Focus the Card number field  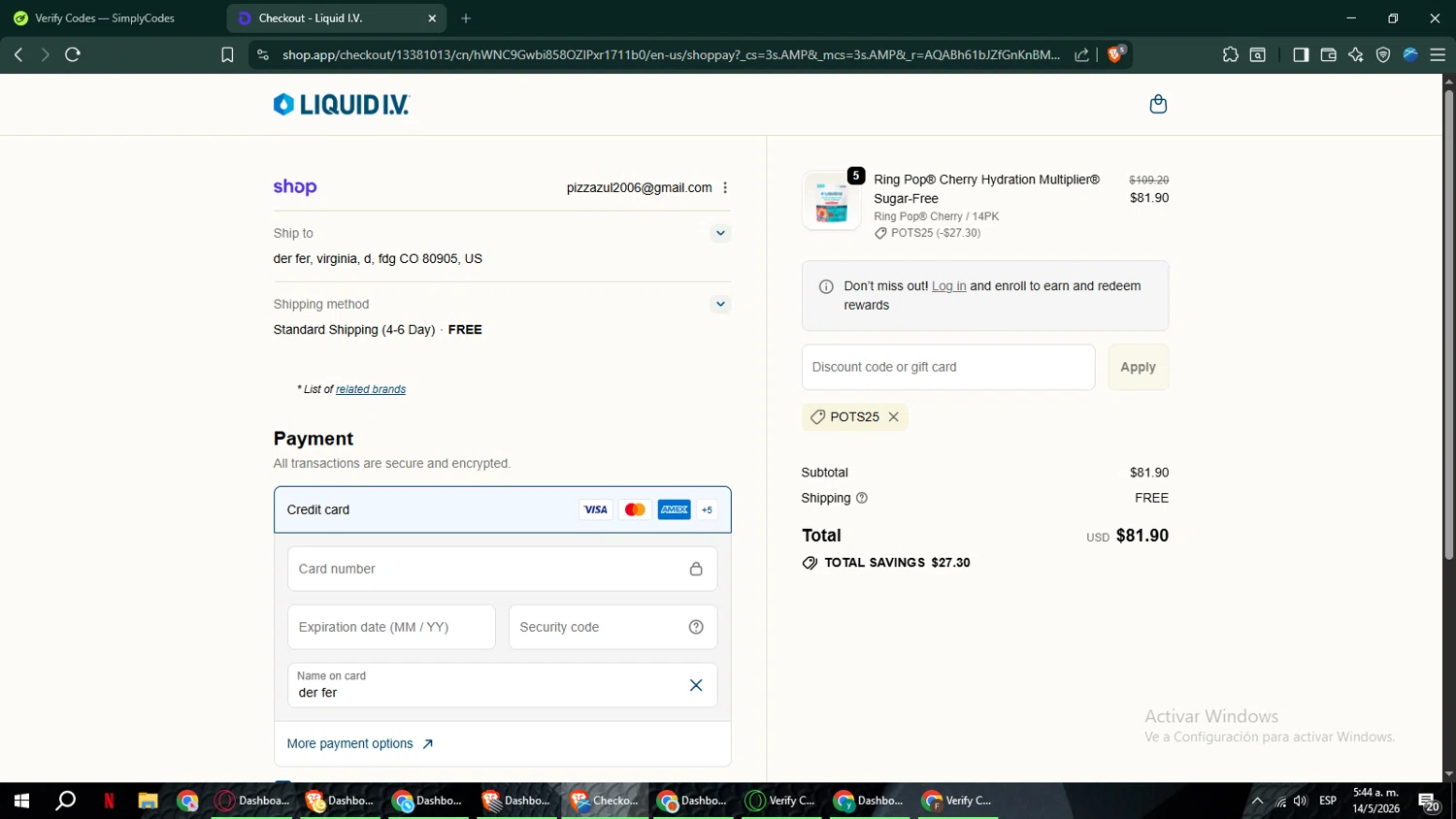coord(503,569)
